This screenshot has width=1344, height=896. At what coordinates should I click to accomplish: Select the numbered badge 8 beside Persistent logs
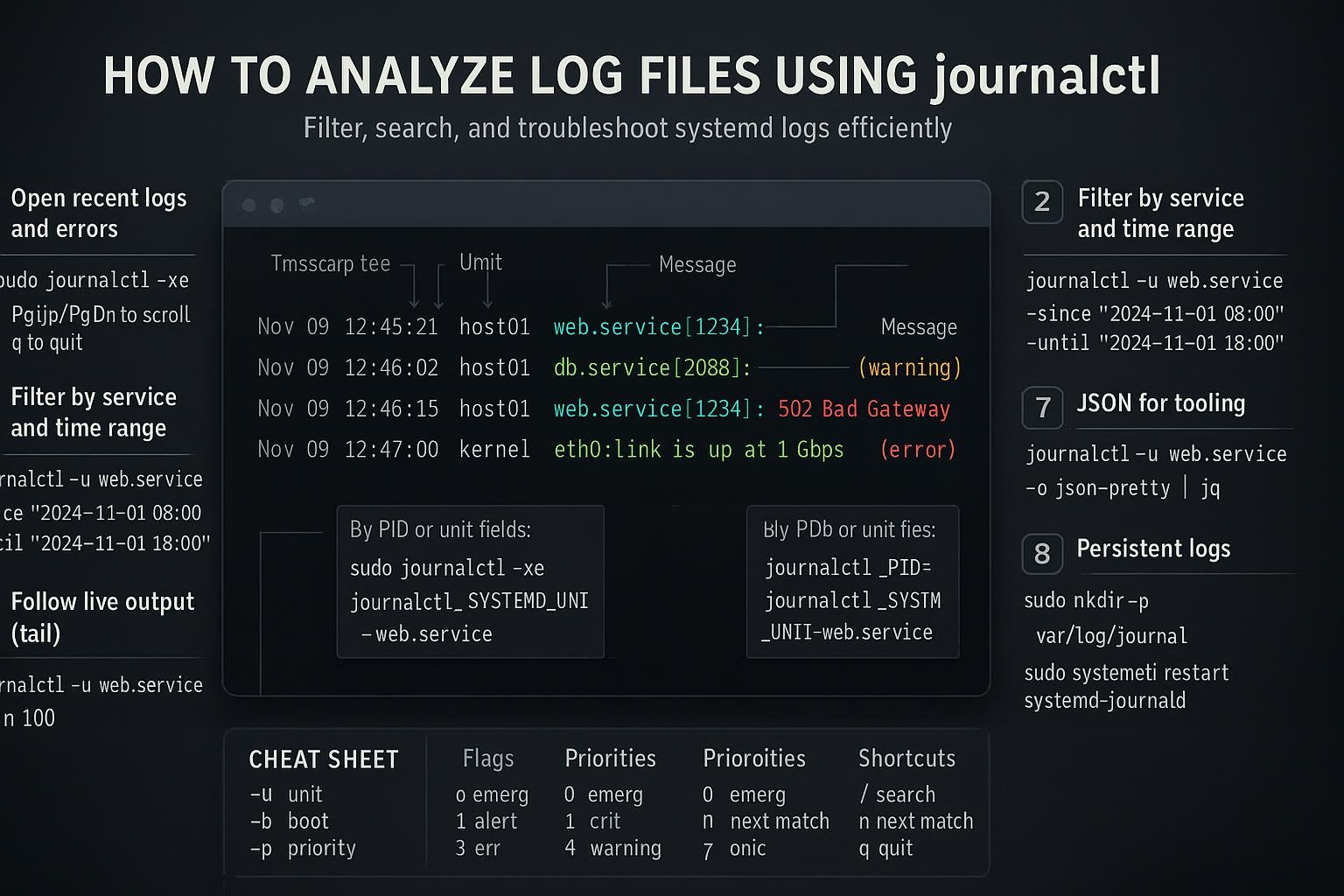(1042, 553)
